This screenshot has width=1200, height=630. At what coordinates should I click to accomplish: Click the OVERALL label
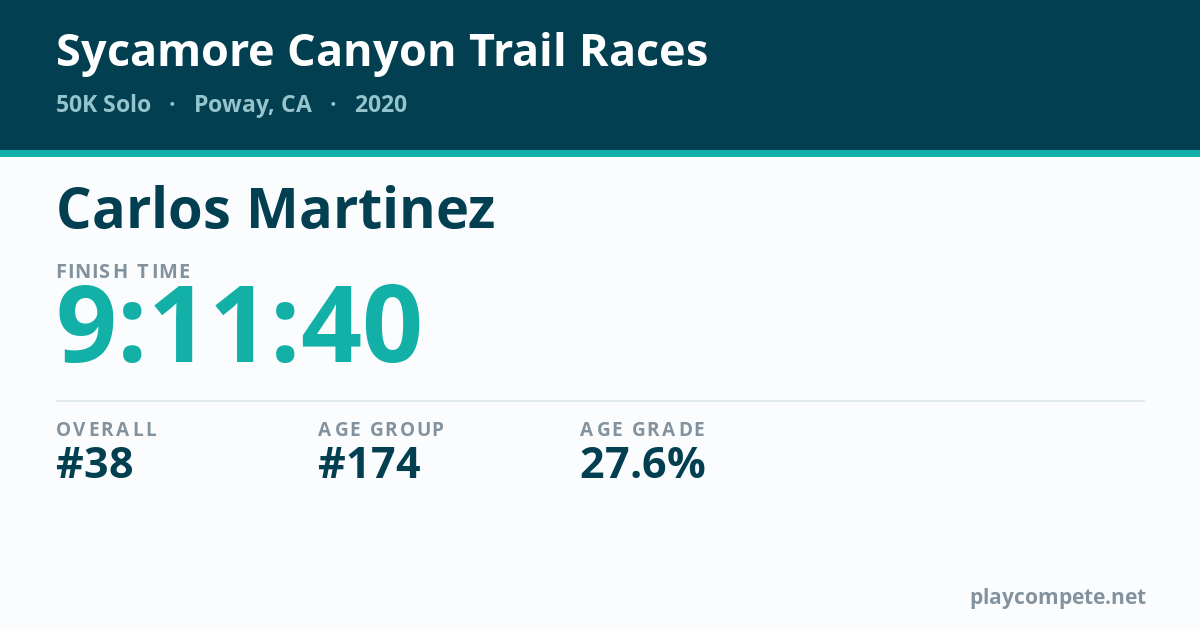pyautogui.click(x=107, y=429)
